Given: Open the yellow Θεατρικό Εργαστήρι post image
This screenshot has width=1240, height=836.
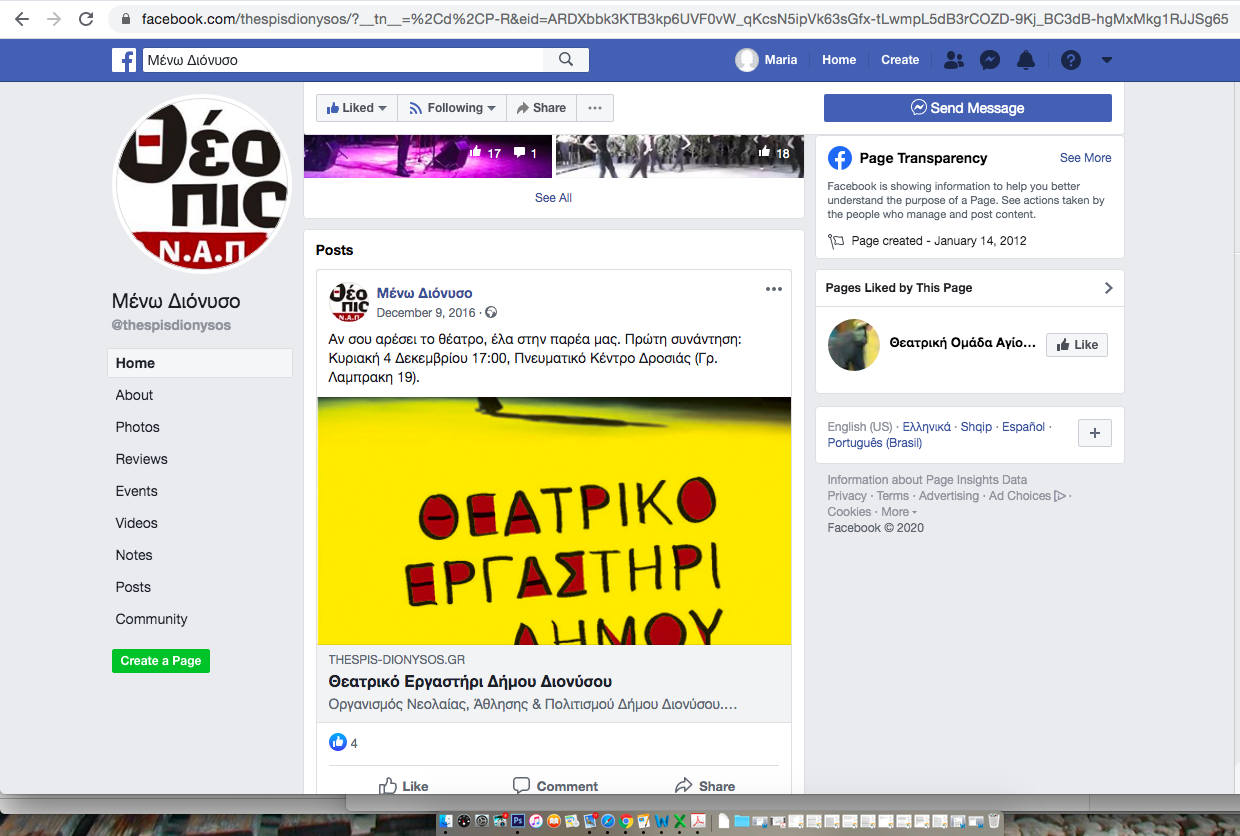Looking at the screenshot, I should pos(554,521).
